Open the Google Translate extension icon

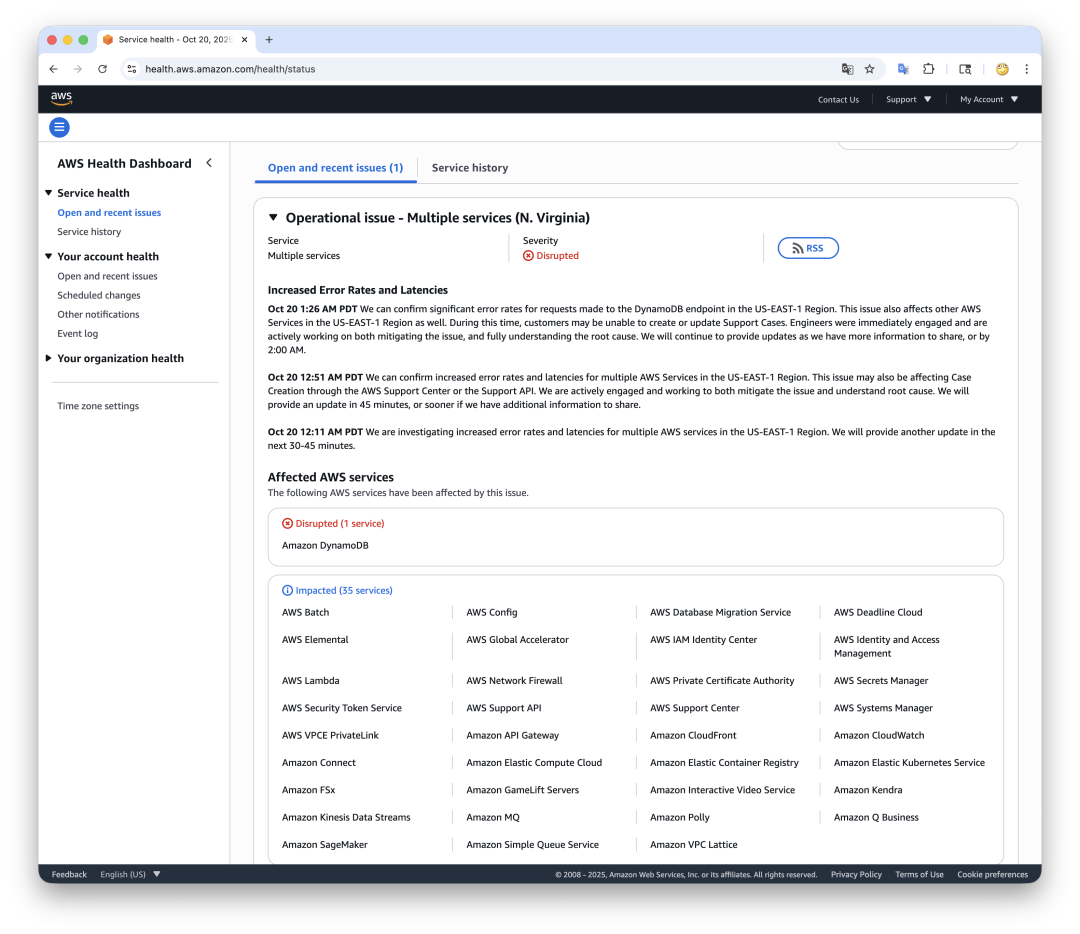(903, 69)
